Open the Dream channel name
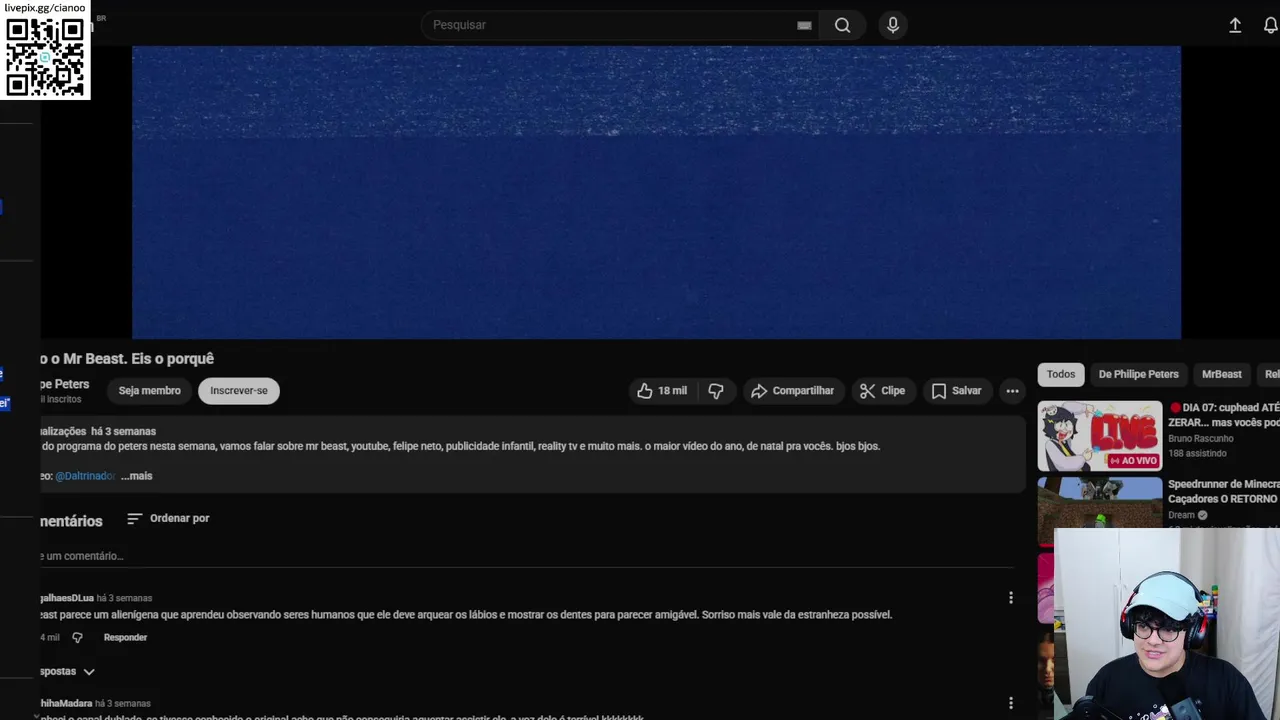The image size is (1280, 720). tap(1181, 515)
